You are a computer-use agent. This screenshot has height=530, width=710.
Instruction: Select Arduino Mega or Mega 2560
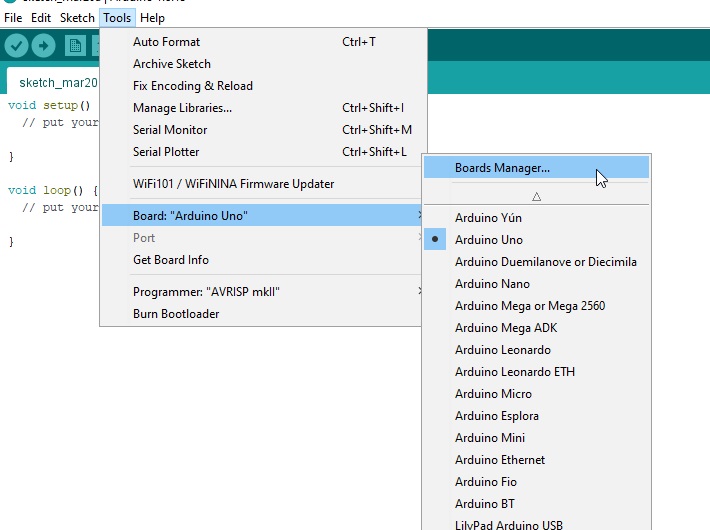(537, 305)
